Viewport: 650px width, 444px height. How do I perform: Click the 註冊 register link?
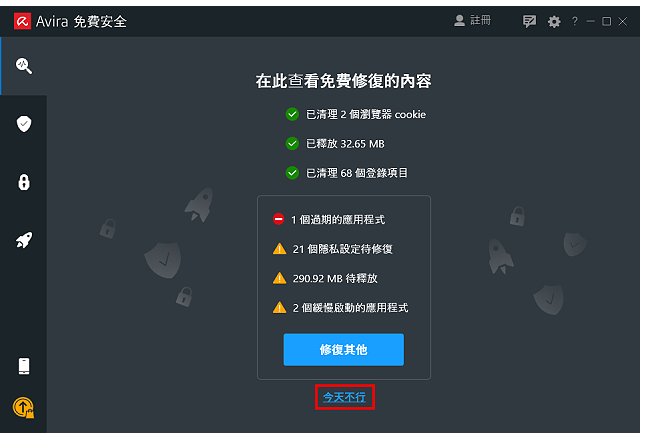(x=480, y=20)
